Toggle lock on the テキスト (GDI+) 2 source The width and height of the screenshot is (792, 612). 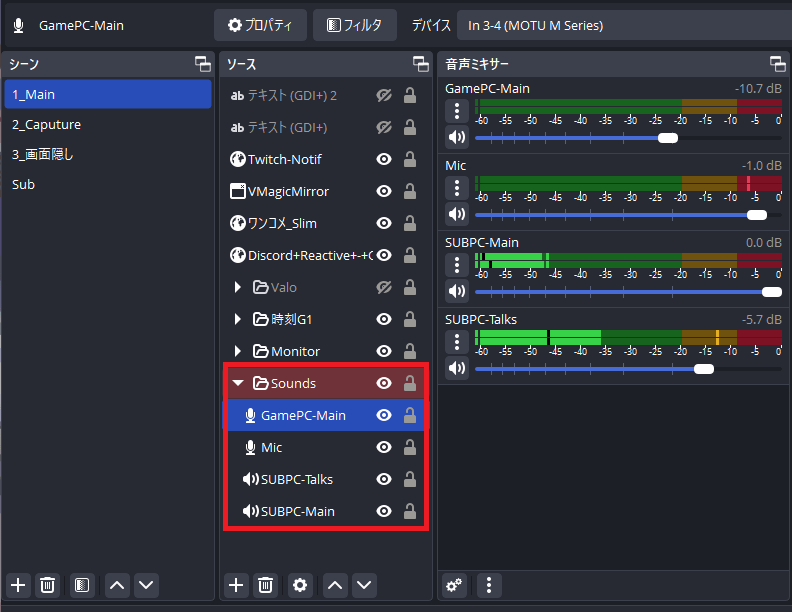[x=410, y=95]
